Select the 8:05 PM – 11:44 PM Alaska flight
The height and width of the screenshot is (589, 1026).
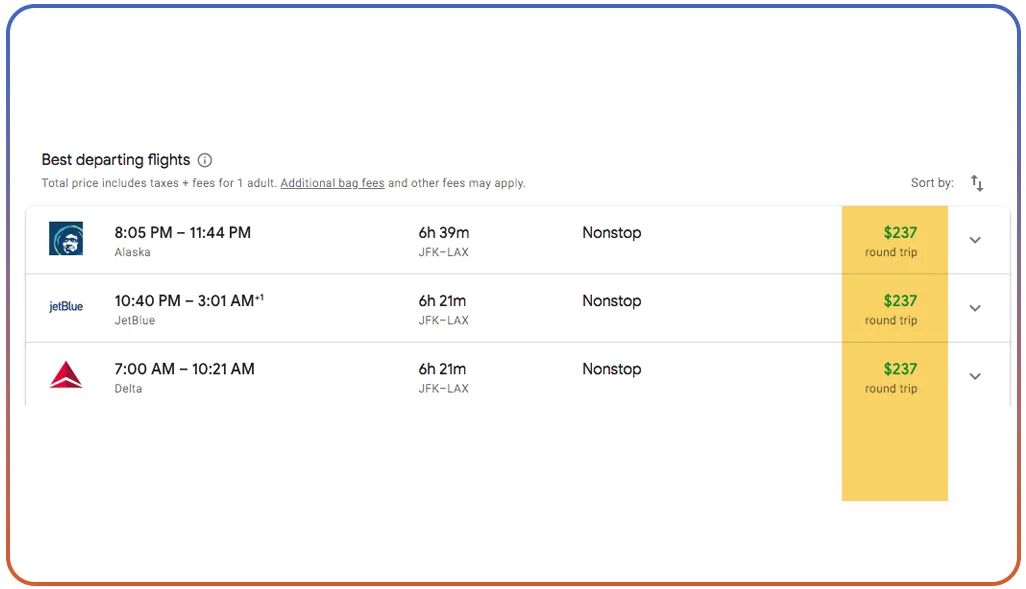[x=183, y=233]
